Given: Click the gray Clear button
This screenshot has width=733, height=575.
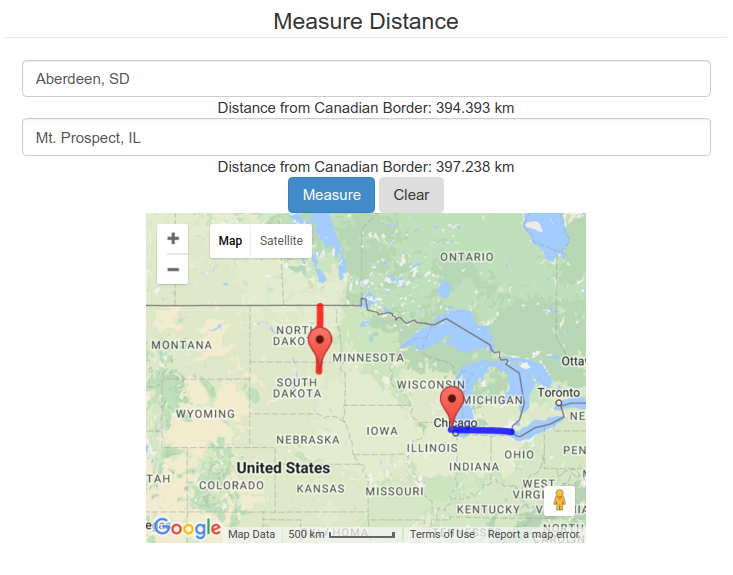Looking at the screenshot, I should [x=411, y=195].
